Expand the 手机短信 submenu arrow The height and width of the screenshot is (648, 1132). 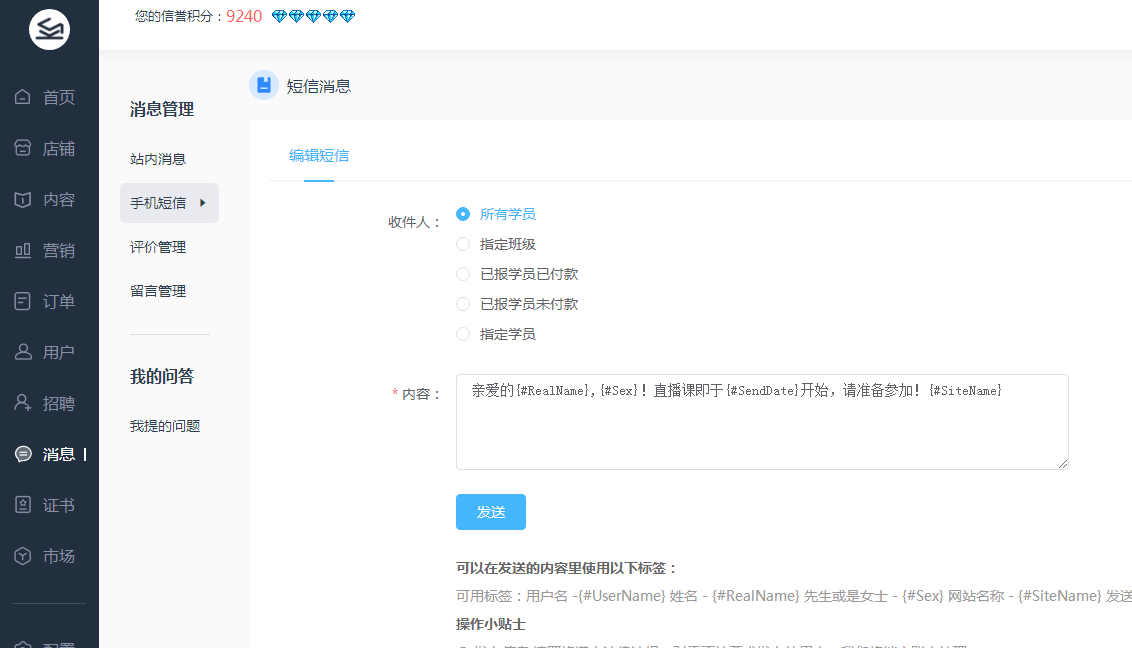point(203,203)
